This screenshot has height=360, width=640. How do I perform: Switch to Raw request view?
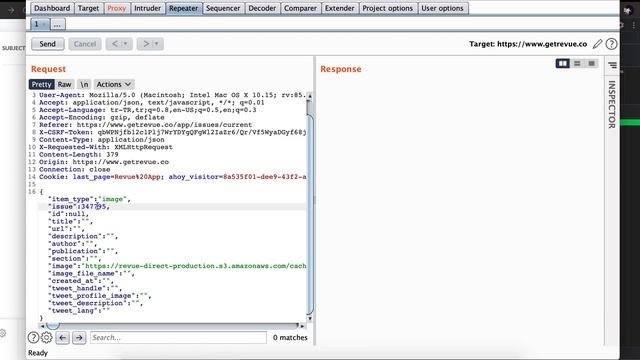click(x=64, y=84)
